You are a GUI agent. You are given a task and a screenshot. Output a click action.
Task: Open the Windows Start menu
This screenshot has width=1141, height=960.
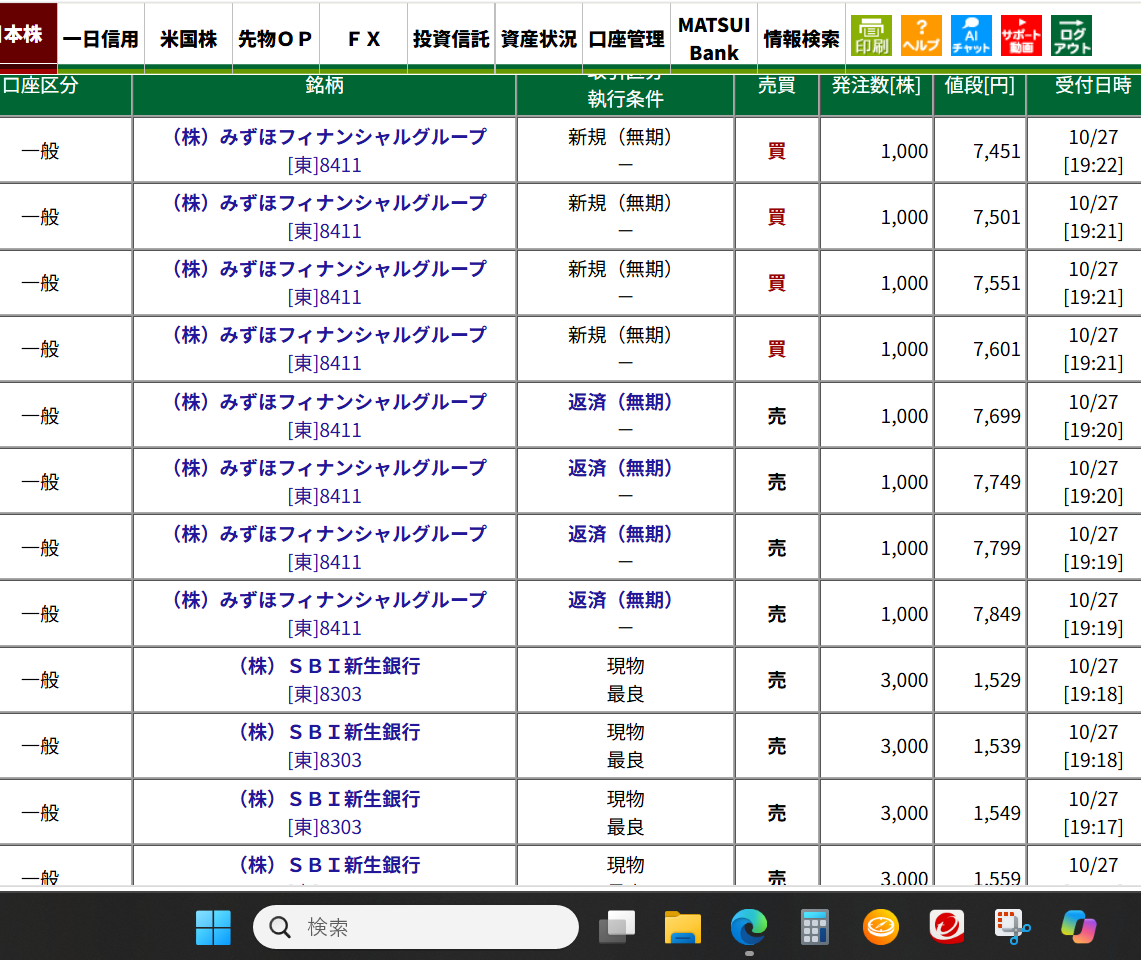pyautogui.click(x=213, y=927)
